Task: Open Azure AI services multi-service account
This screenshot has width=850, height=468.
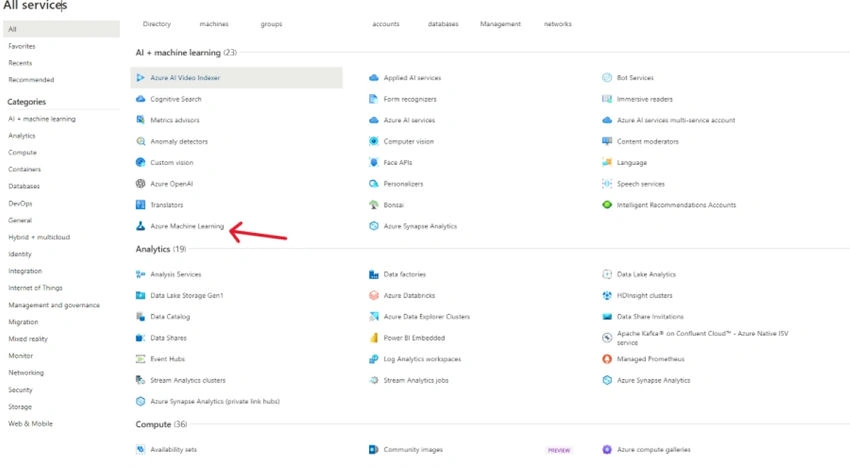Action: point(676,120)
